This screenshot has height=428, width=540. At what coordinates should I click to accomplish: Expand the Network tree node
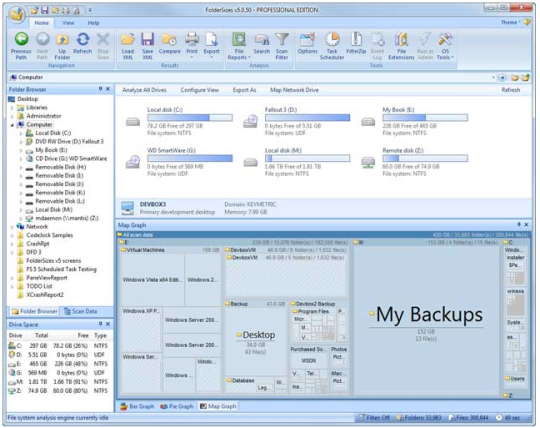(12, 227)
